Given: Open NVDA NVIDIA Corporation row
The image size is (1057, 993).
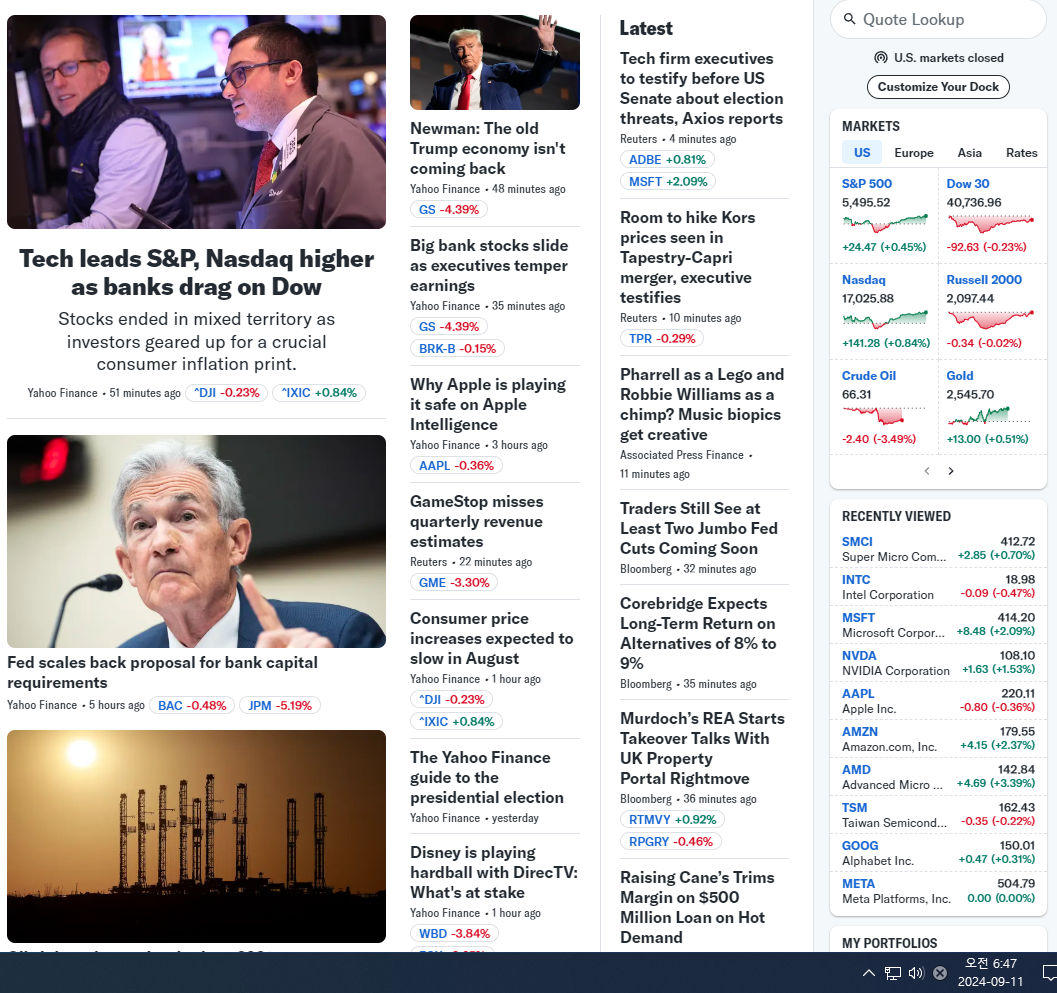Looking at the screenshot, I should tap(938, 663).
